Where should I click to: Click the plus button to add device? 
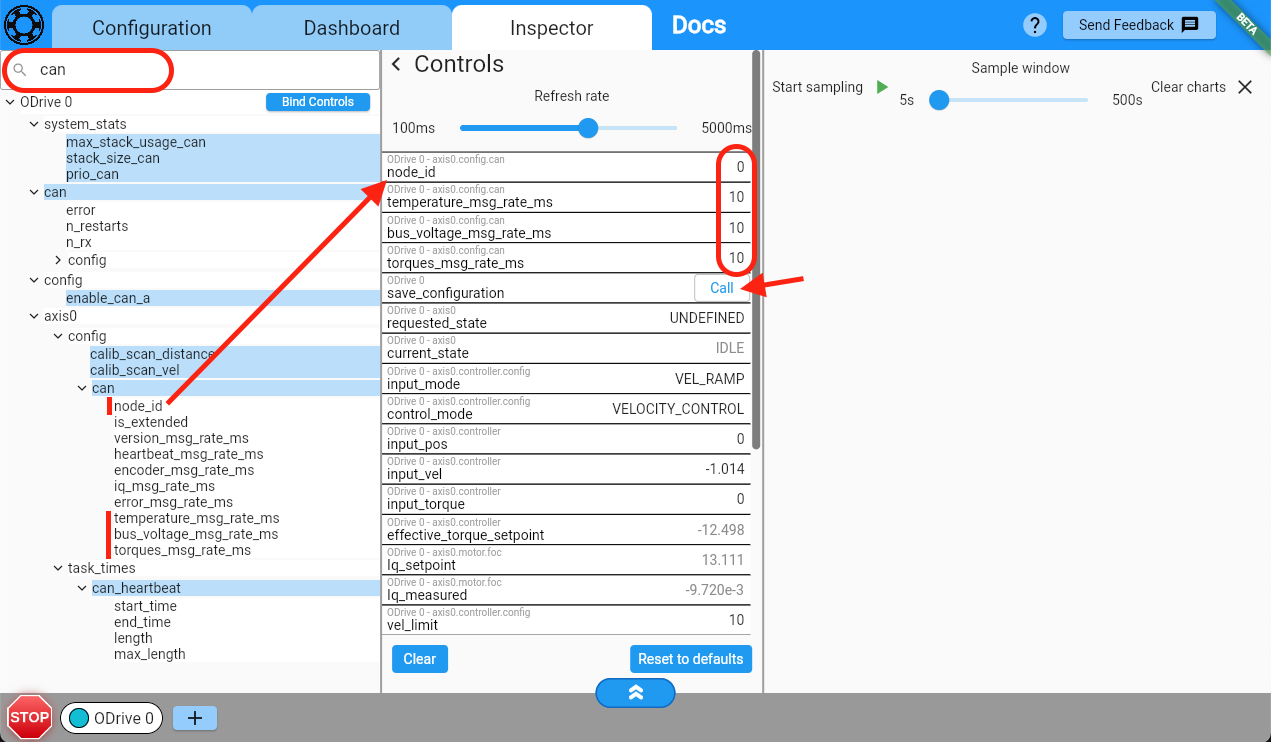pyautogui.click(x=195, y=718)
